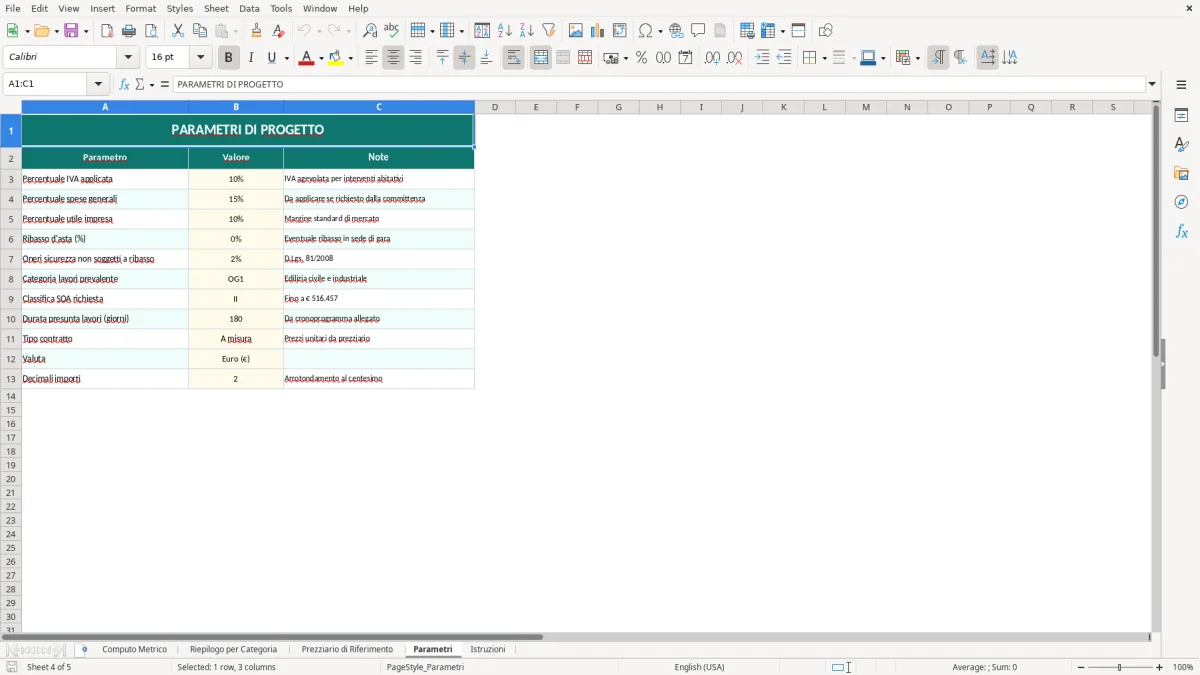Open the Background Color dropdown arrow

[351, 58]
